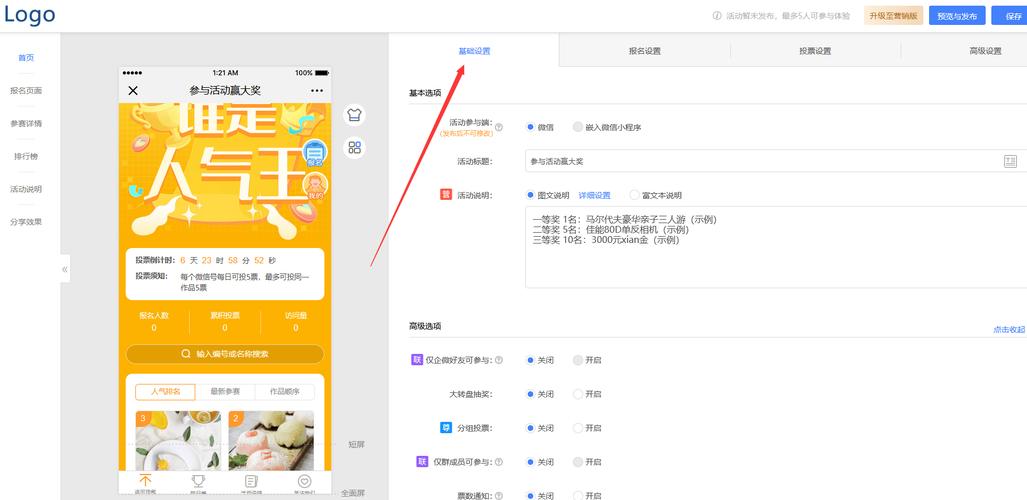Click help icon next to 票数通知

499,496
